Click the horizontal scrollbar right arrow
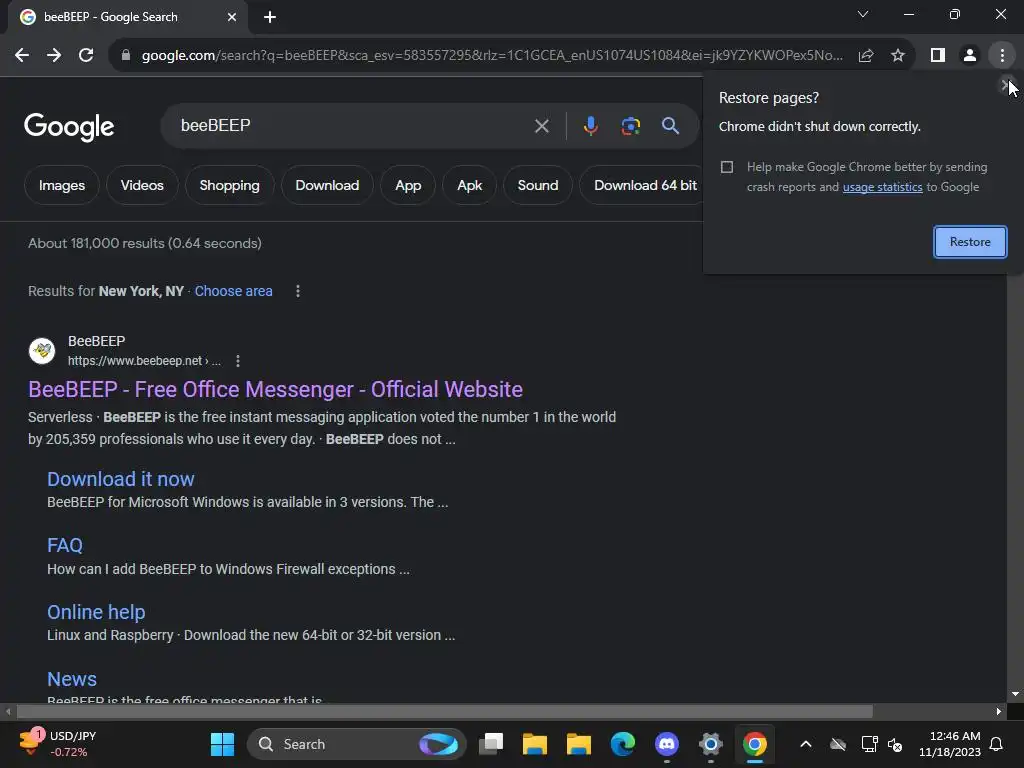The width and height of the screenshot is (1024, 768). click(999, 711)
